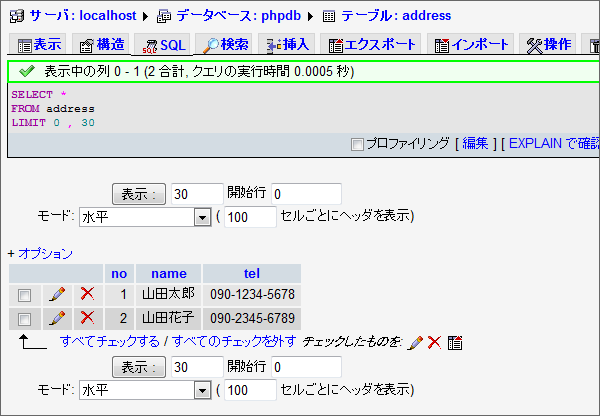
Task: Open the SQL tab
Action: point(163,45)
